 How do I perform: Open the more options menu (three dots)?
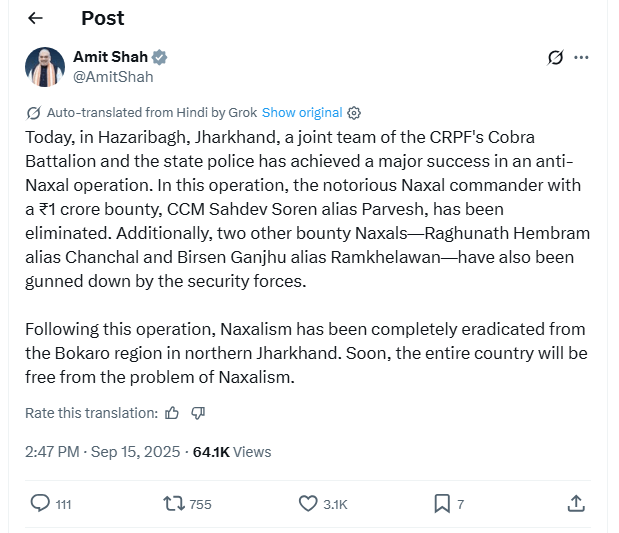582,58
